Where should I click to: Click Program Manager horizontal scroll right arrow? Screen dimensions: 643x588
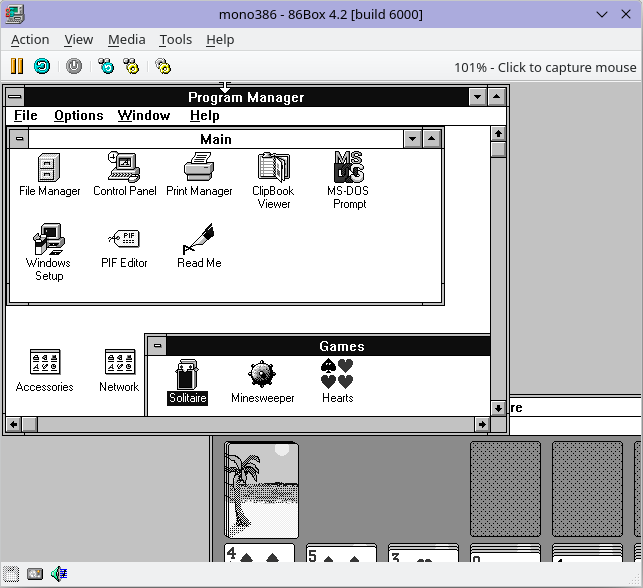(482, 424)
